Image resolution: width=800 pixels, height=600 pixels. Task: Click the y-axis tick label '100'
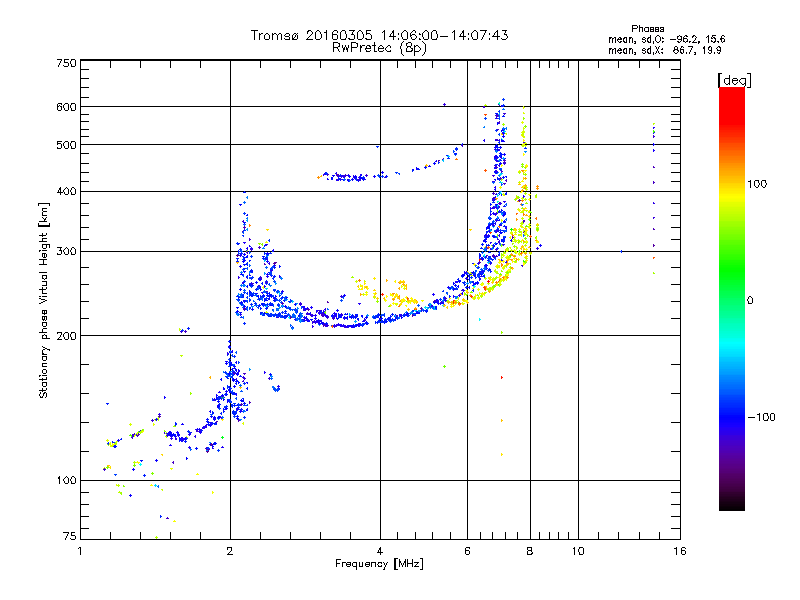pyautogui.click(x=66, y=481)
